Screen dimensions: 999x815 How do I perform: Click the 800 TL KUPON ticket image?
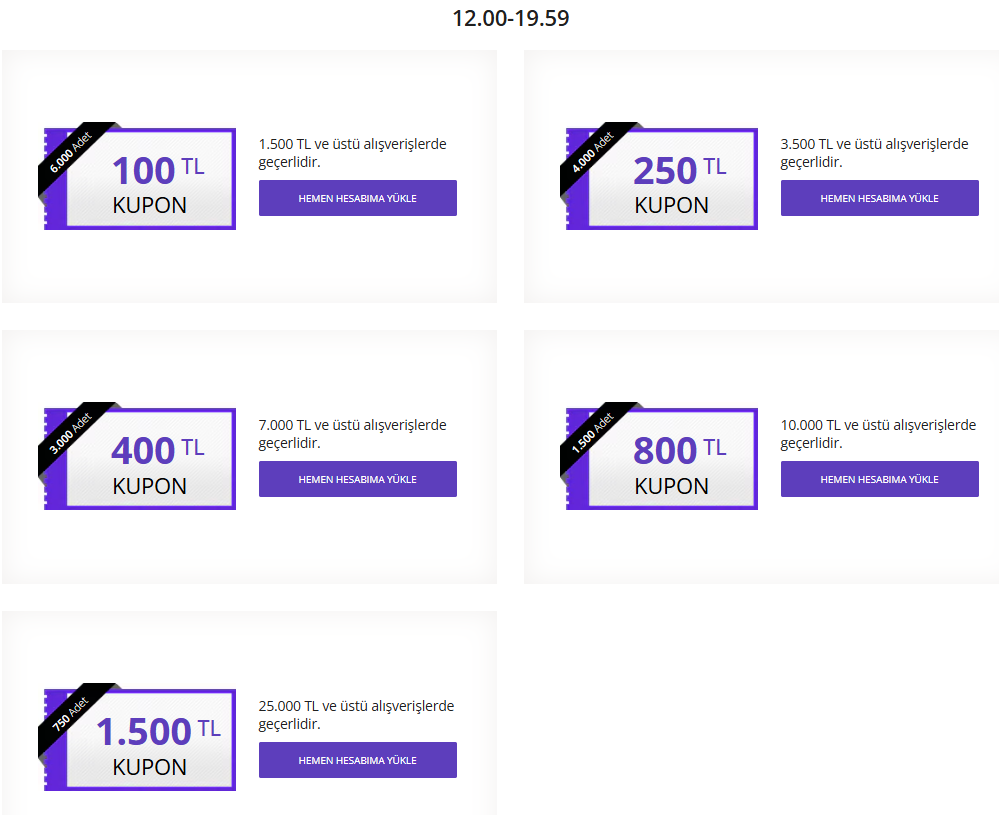(661, 459)
